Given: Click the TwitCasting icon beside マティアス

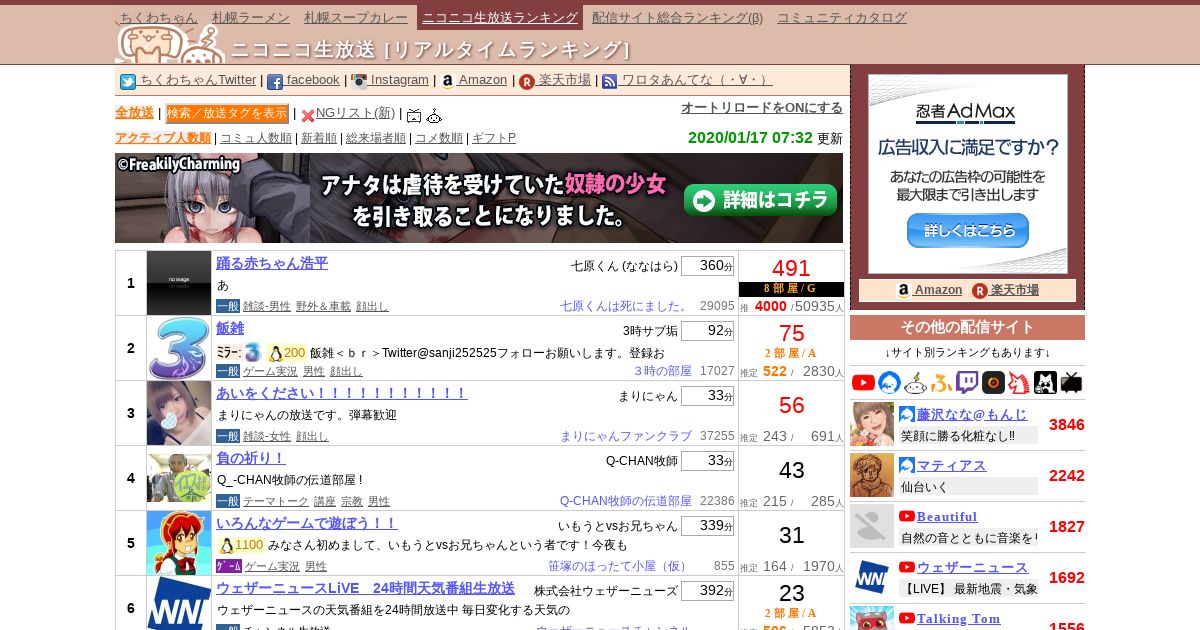Looking at the screenshot, I should pyautogui.click(x=907, y=465).
